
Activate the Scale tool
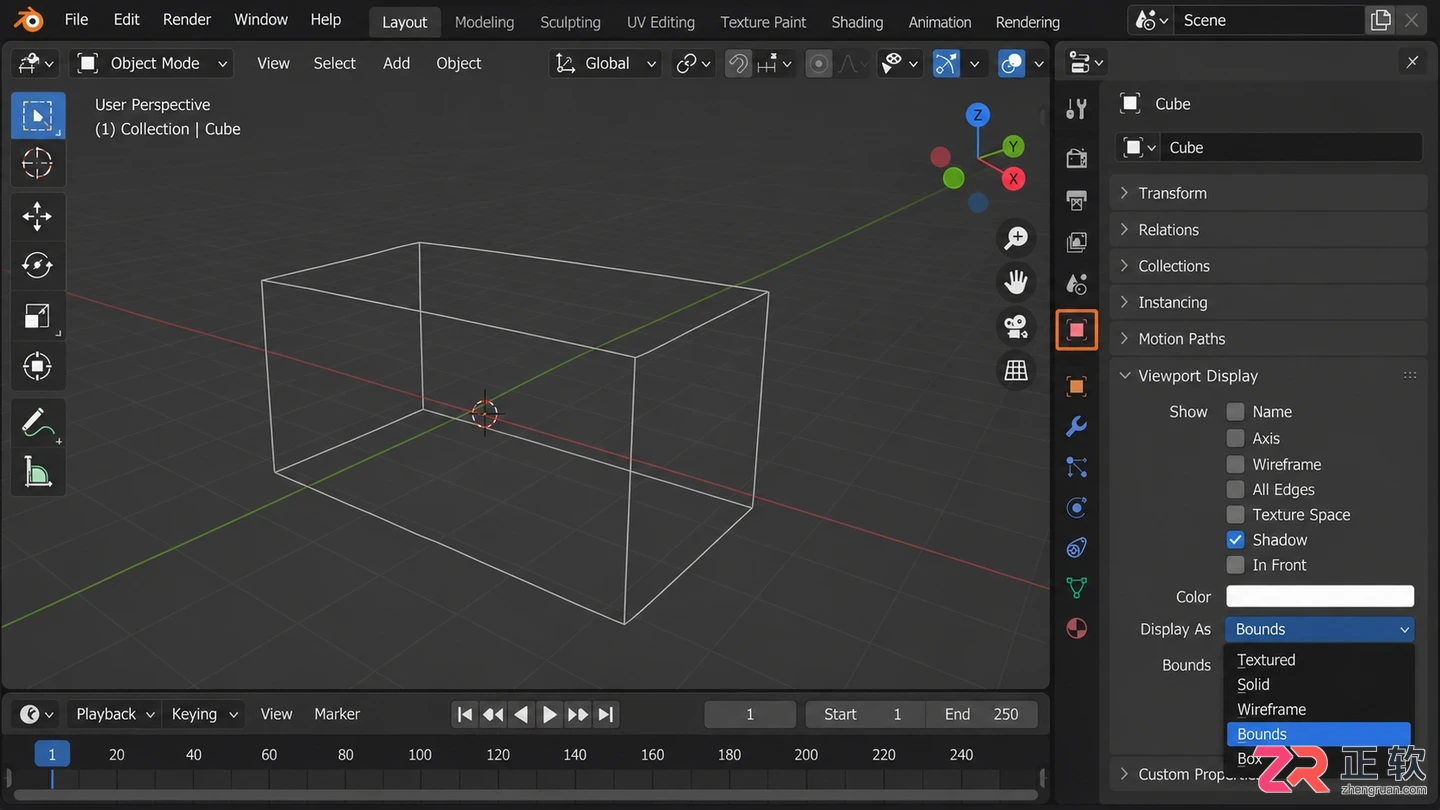click(37, 316)
